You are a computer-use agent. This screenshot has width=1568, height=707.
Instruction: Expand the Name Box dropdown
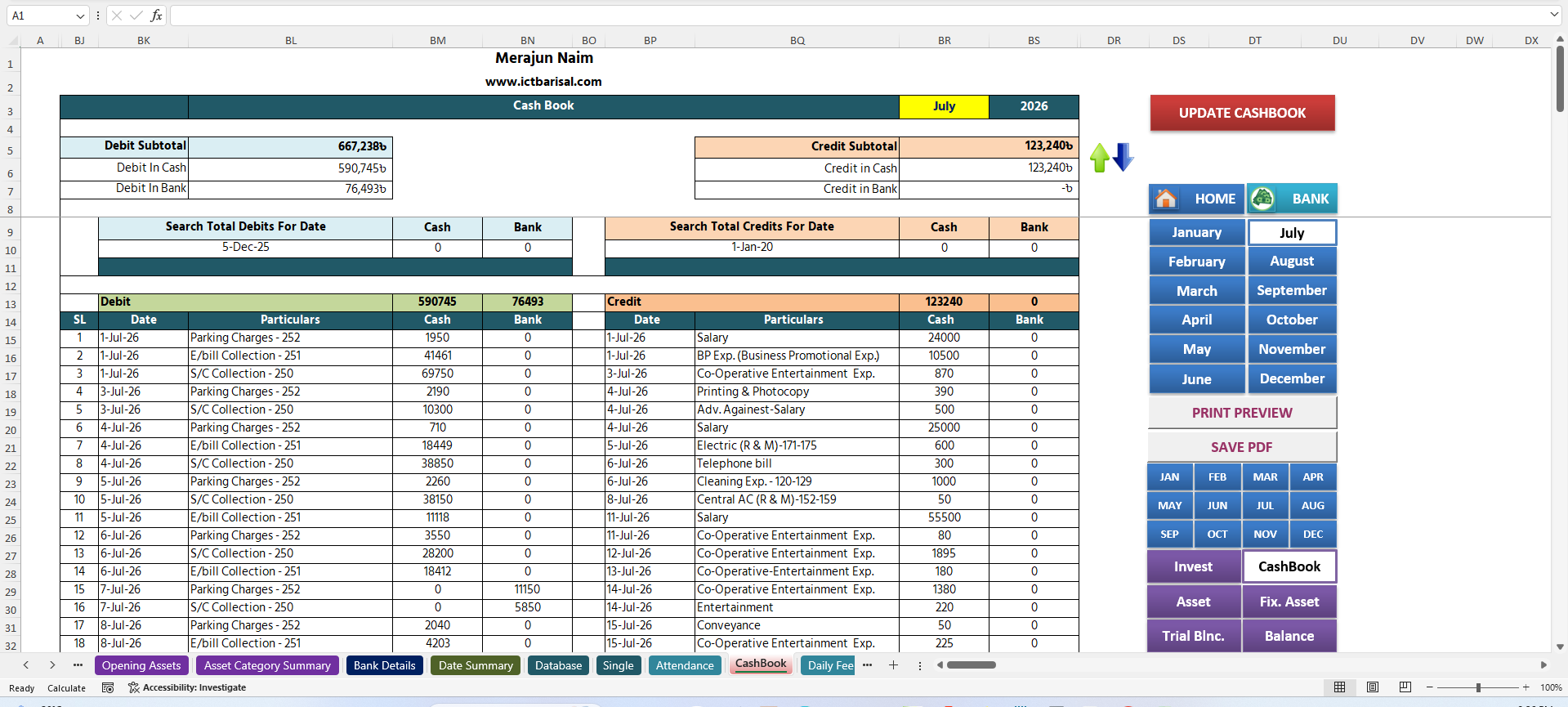point(80,16)
